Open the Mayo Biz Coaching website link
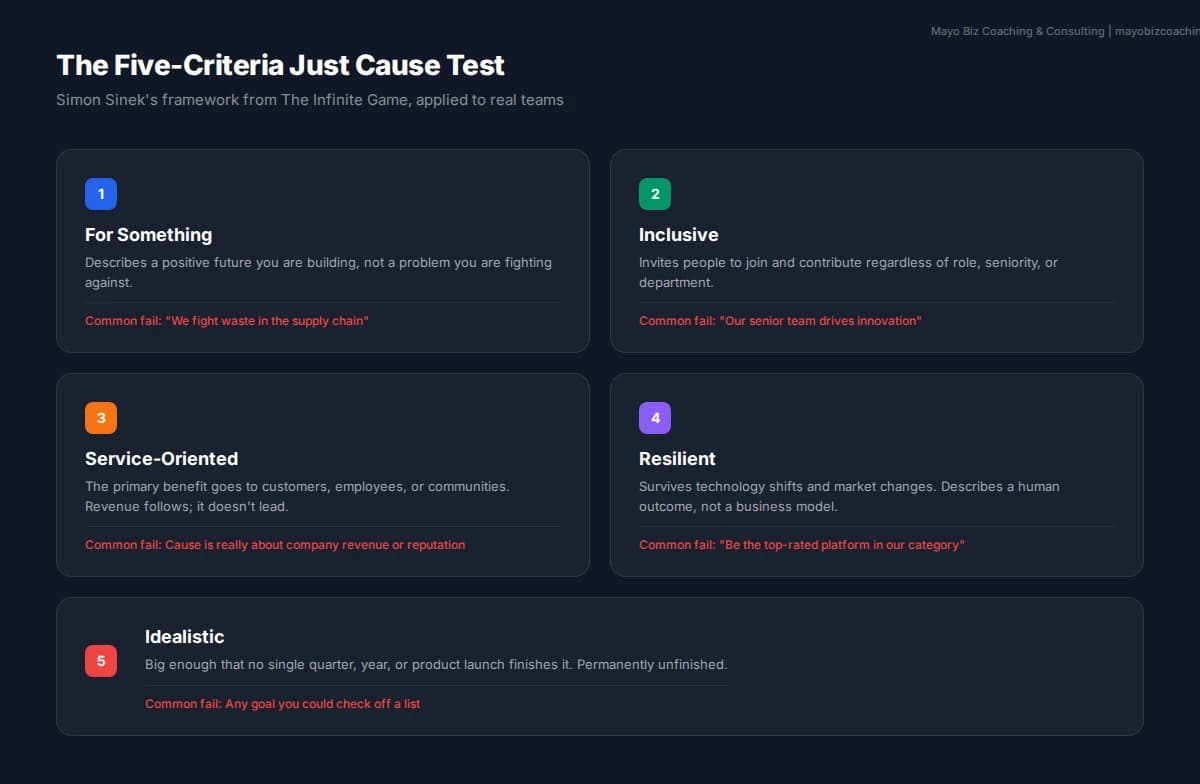This screenshot has height=784, width=1200. coord(1156,32)
